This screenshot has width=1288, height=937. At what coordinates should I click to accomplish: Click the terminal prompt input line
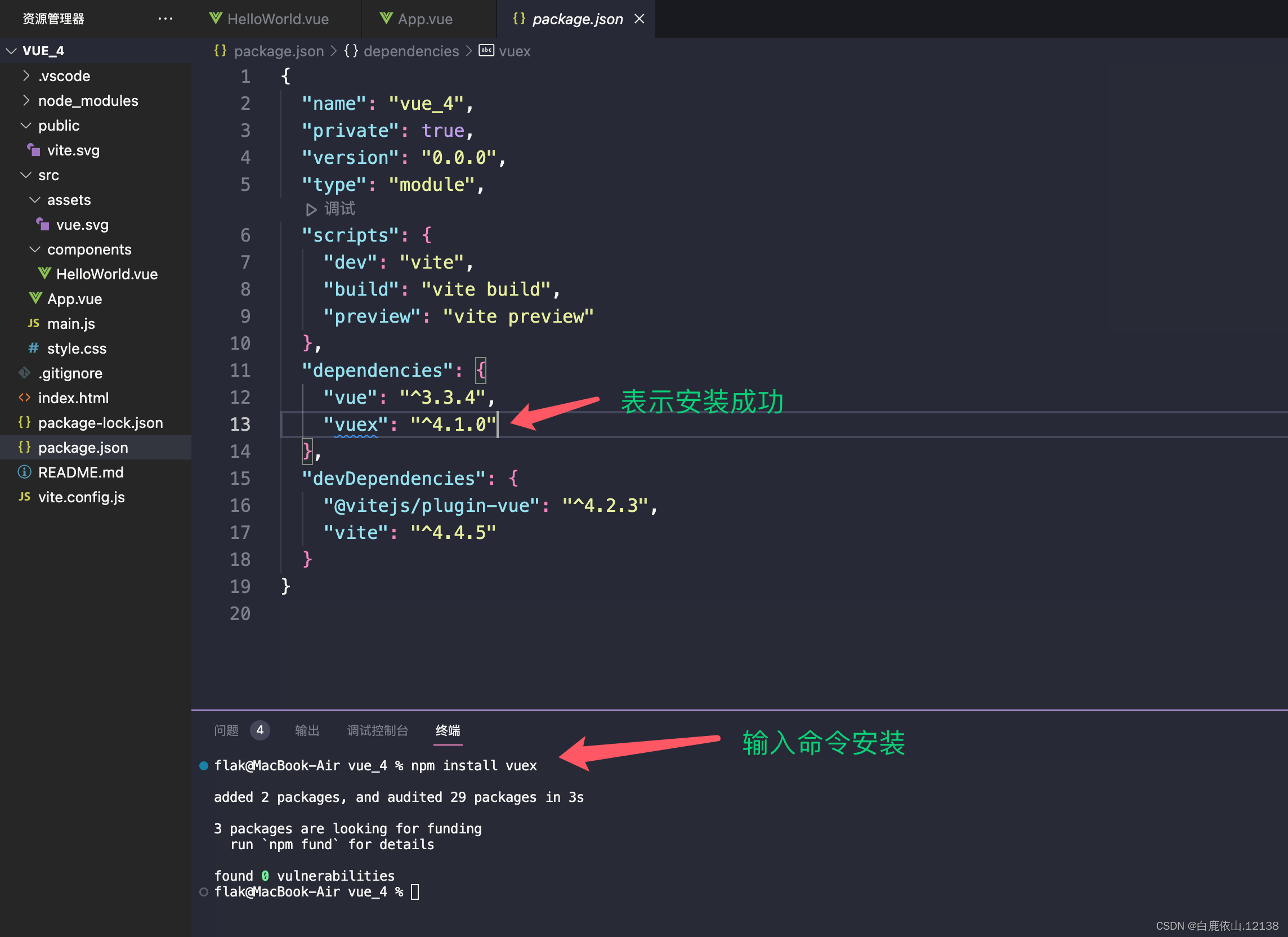coord(415,891)
